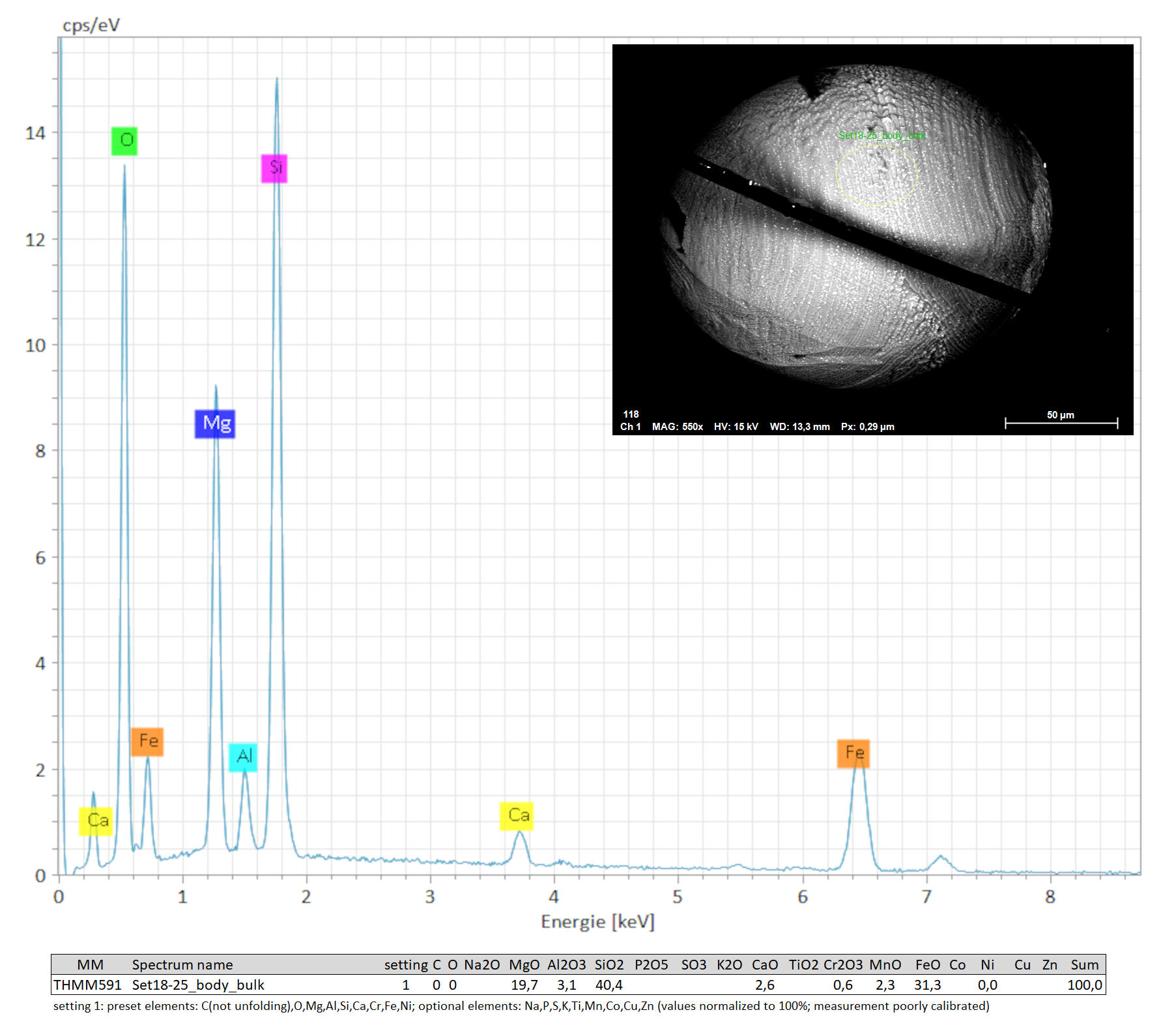Select the magenta Si peak label
1161x1036 pixels.
pyautogui.click(x=274, y=168)
